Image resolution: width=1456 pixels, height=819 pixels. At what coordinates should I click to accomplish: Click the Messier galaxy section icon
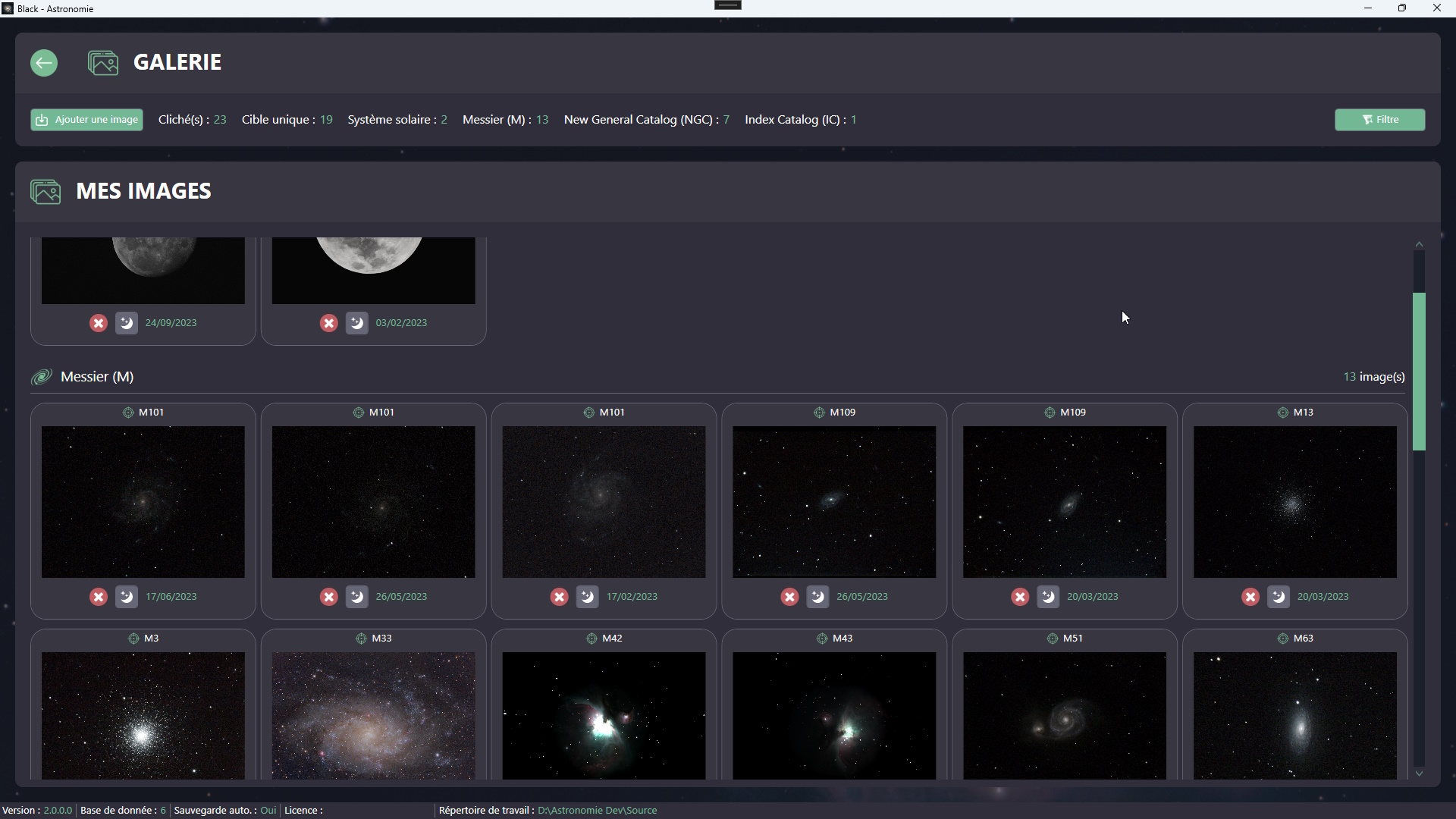42,377
